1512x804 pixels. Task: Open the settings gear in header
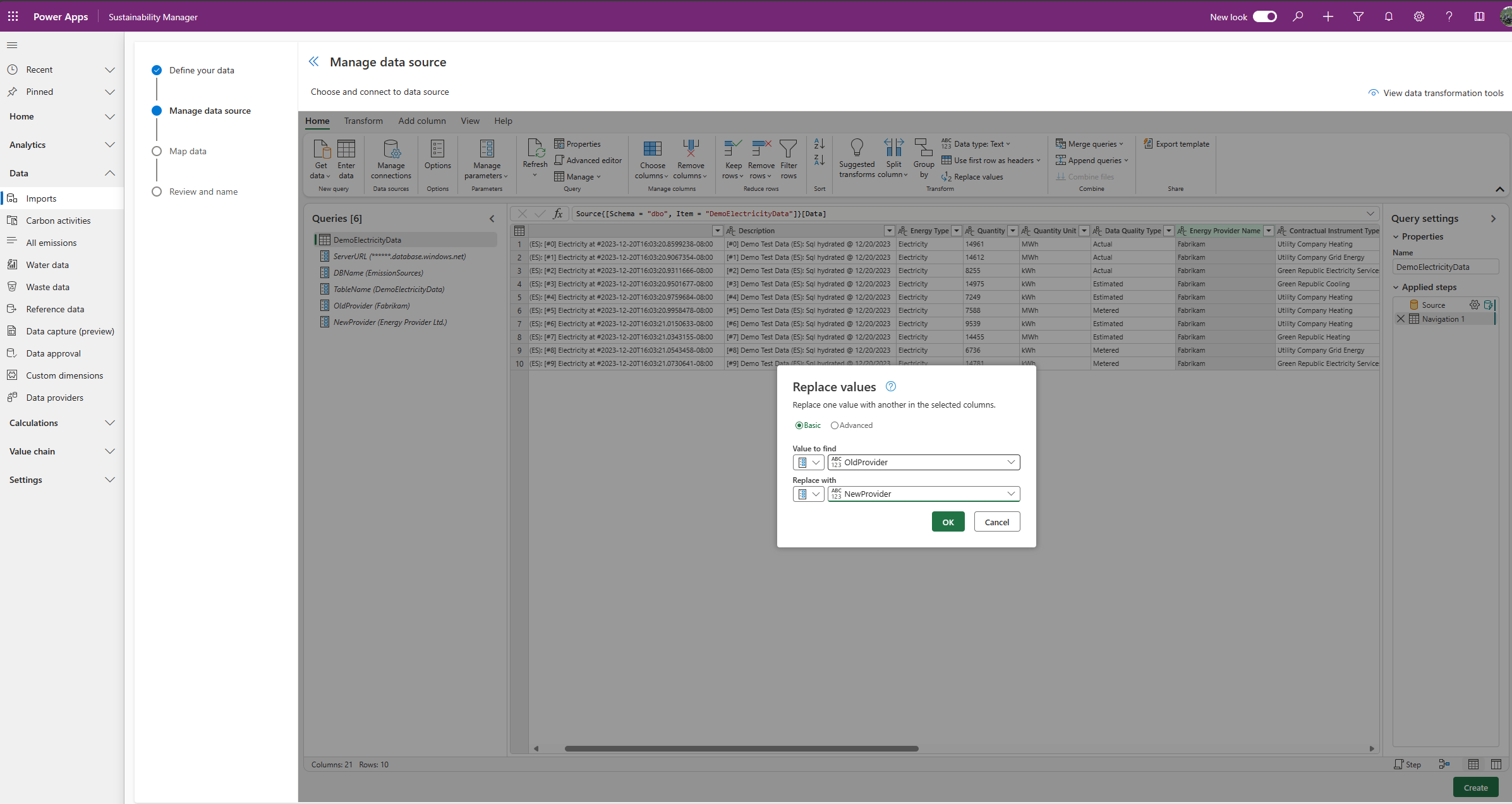point(1419,16)
